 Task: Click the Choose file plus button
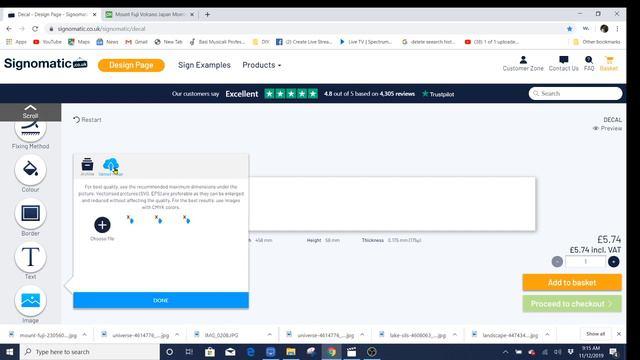(102, 225)
